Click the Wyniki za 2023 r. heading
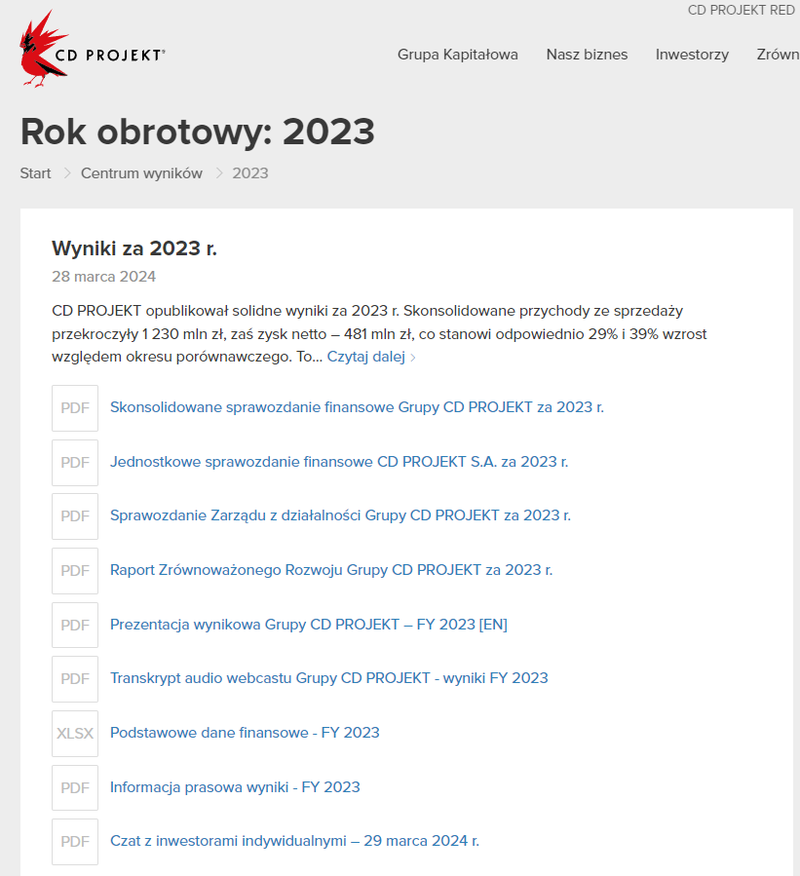The height and width of the screenshot is (876, 800). pyautogui.click(x=134, y=248)
